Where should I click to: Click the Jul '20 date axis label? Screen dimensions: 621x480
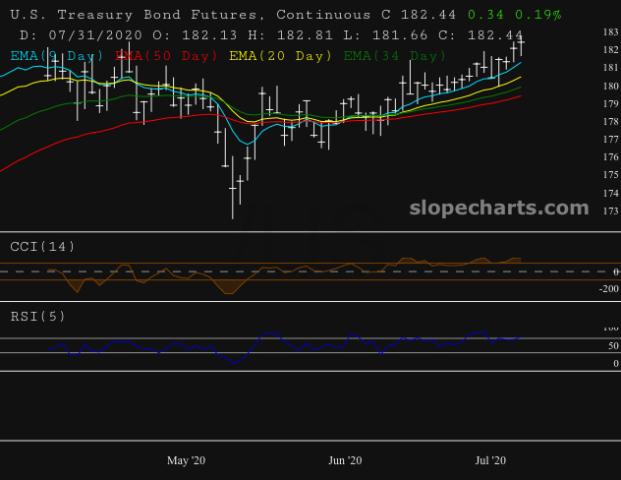click(x=490, y=460)
